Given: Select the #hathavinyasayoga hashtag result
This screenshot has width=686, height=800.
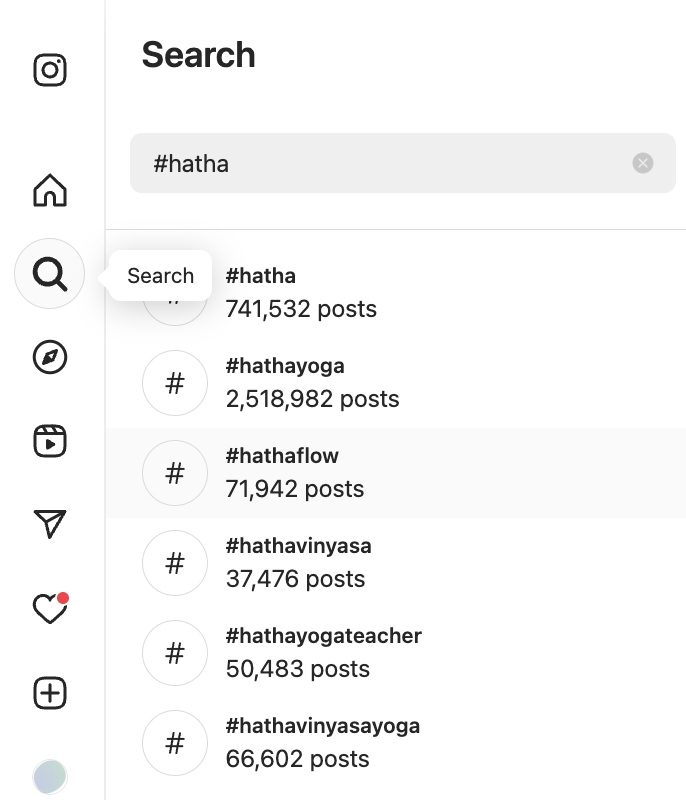Looking at the screenshot, I should (x=396, y=743).
